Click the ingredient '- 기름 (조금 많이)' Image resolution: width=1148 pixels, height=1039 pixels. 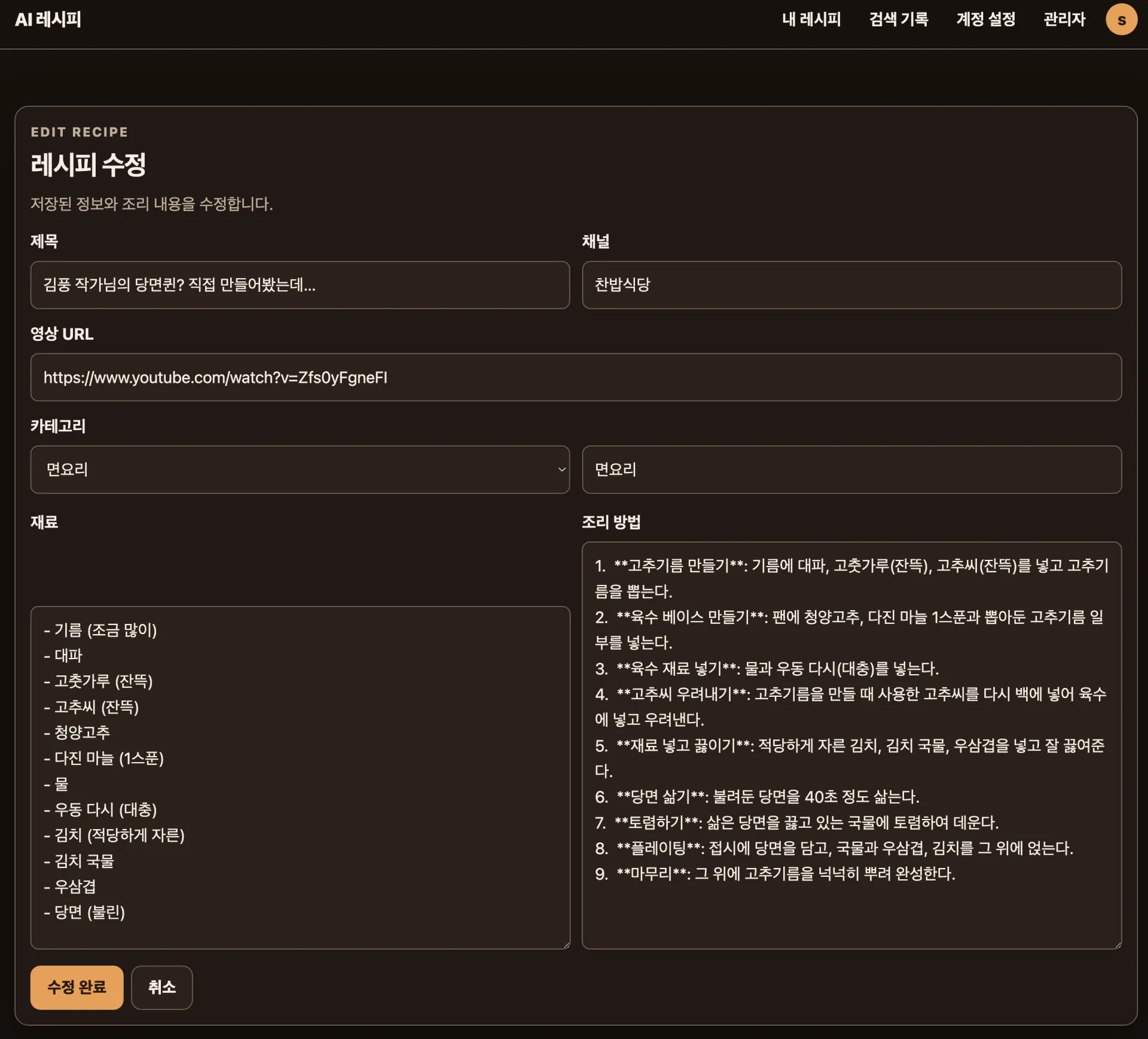point(100,630)
